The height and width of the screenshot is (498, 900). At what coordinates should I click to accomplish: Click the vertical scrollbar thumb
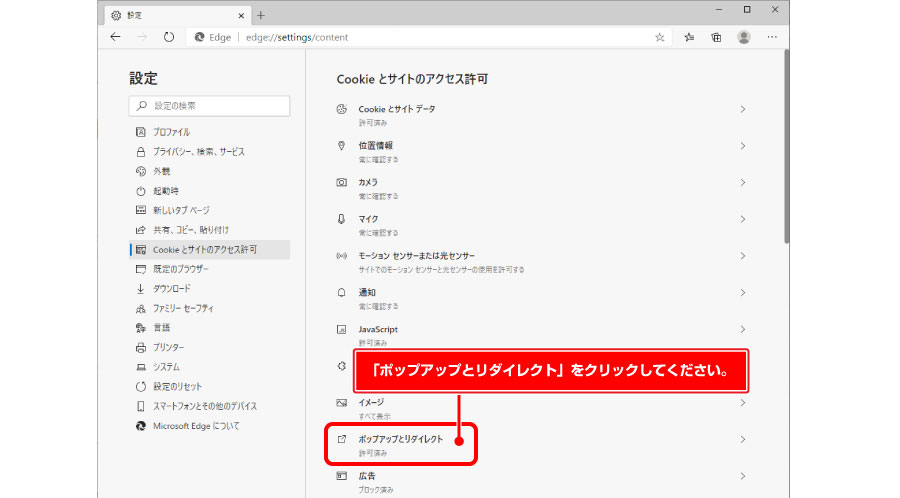click(786, 146)
